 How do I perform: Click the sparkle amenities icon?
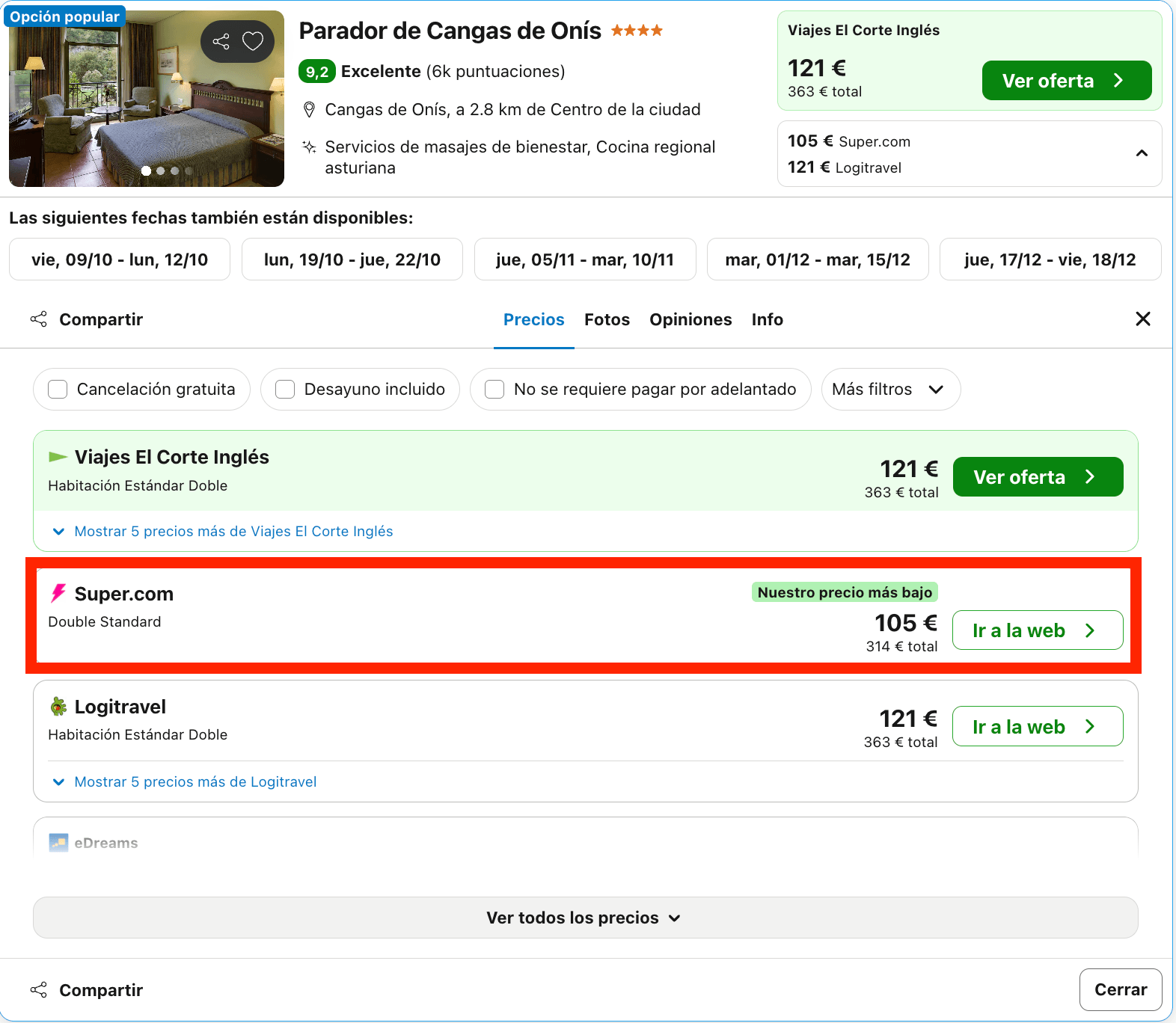pos(309,147)
